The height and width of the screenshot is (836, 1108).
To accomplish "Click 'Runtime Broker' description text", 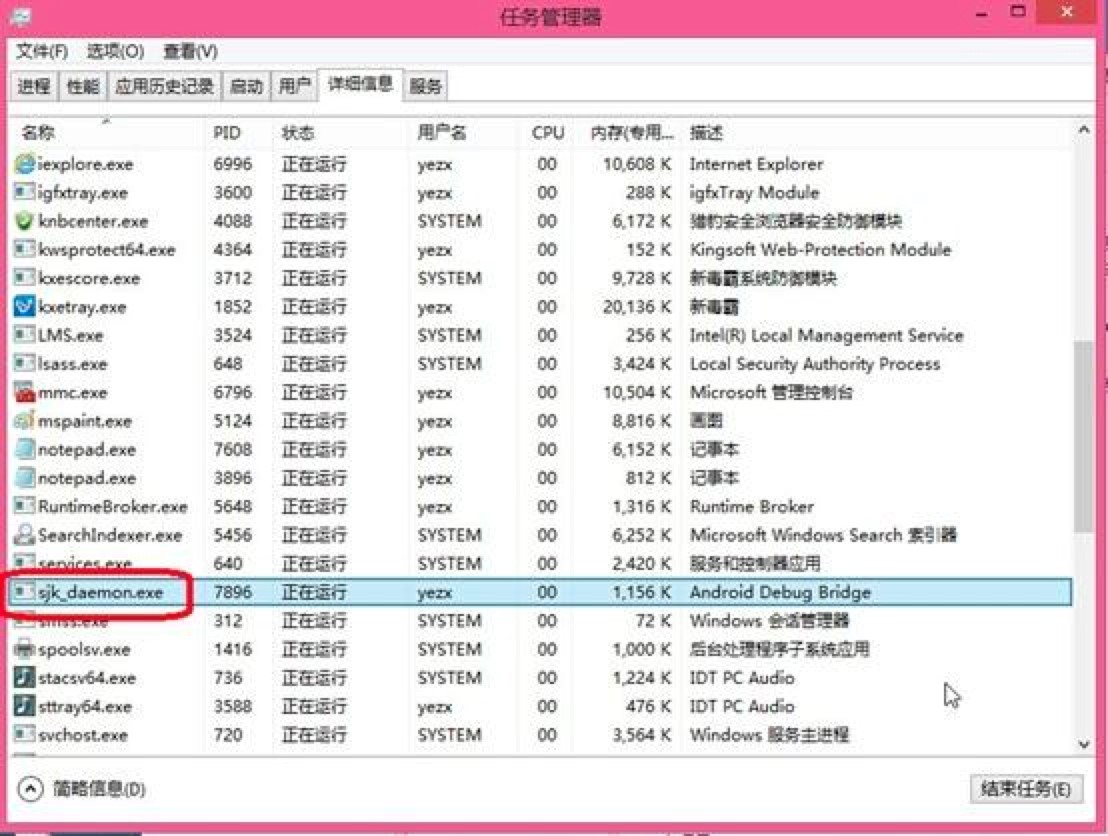I will pos(752,507).
